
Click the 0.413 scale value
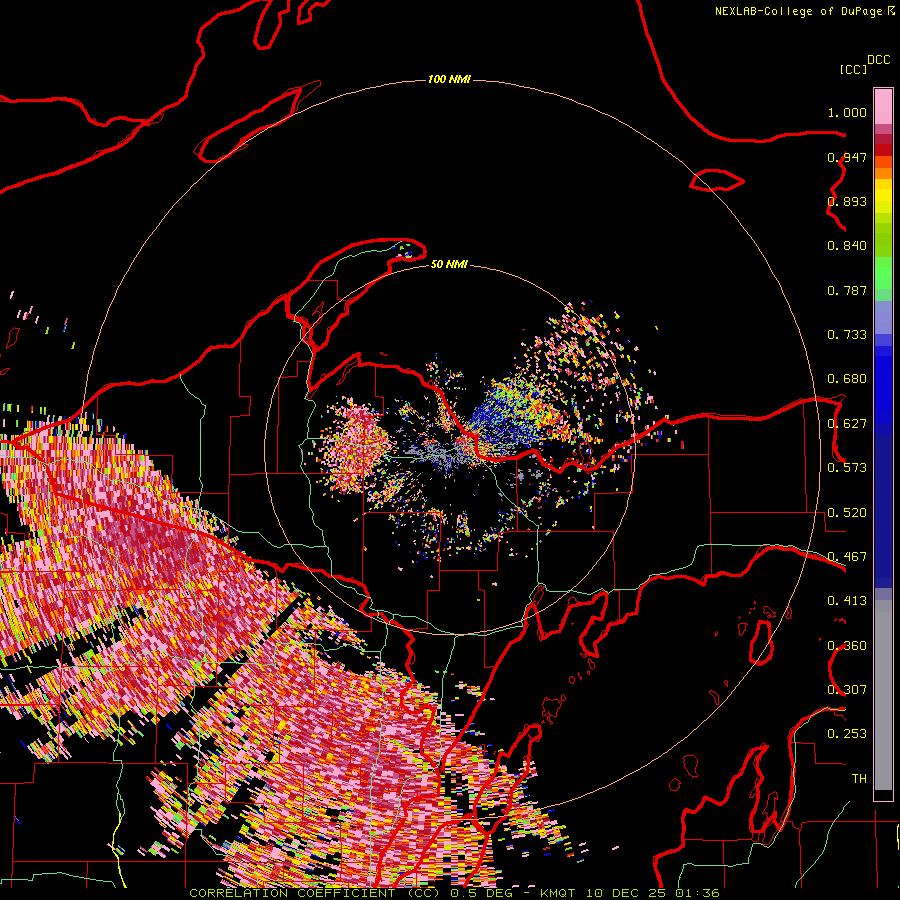pyautogui.click(x=847, y=601)
